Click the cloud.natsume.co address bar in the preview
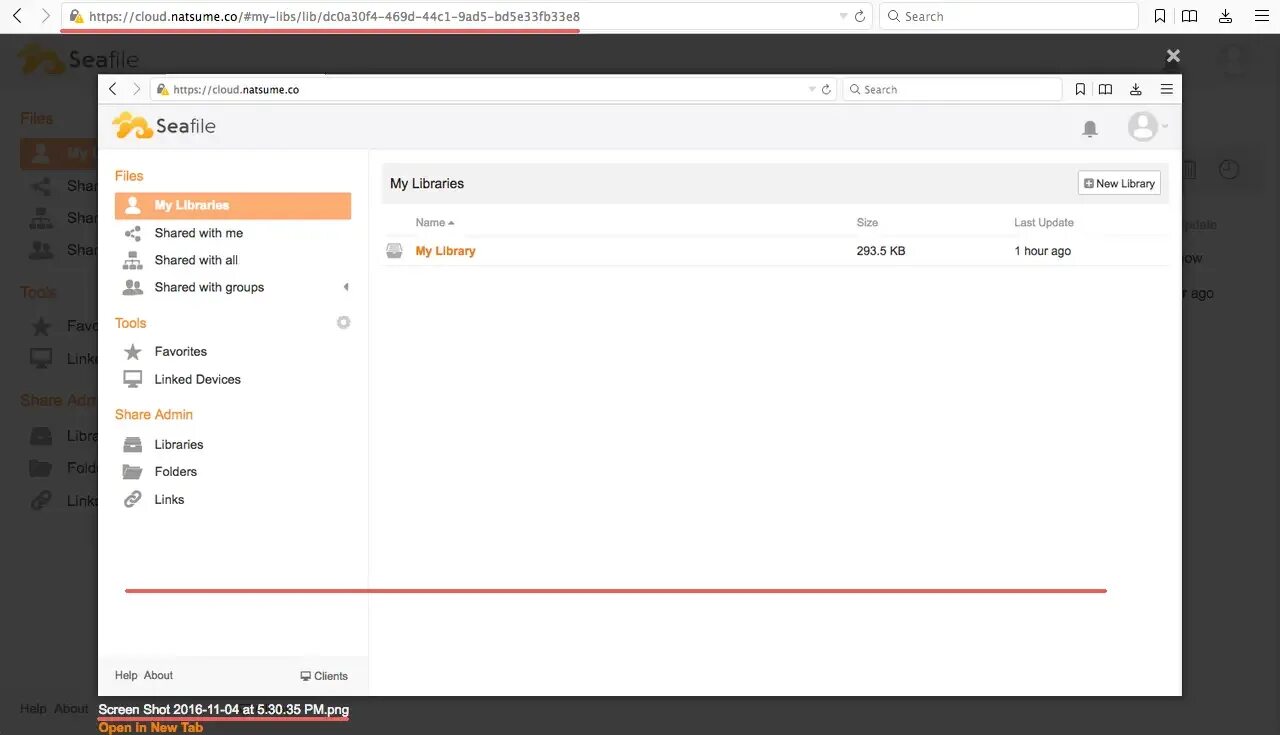This screenshot has width=1280, height=735. (x=493, y=89)
